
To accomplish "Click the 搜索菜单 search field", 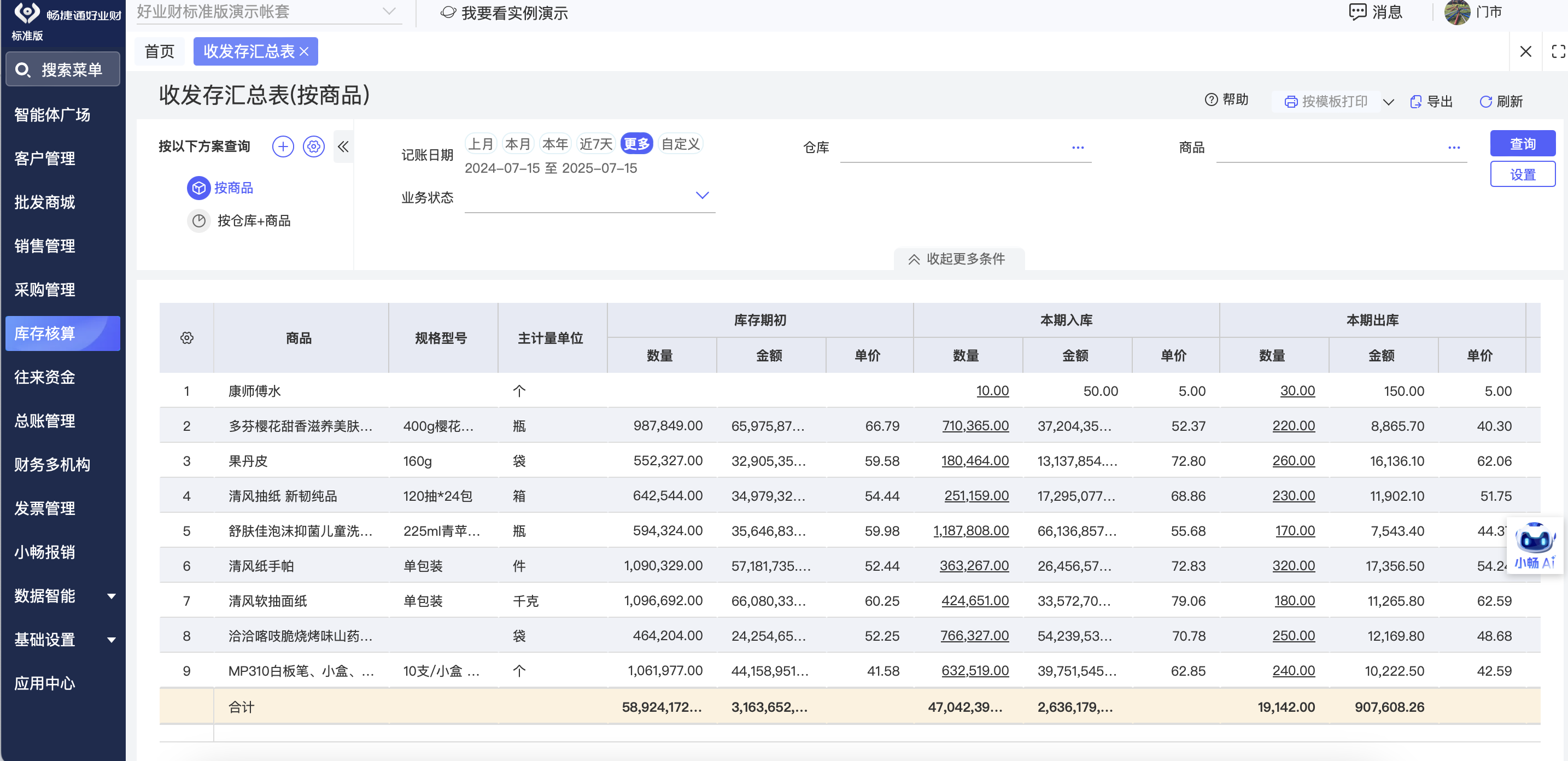I will coord(63,69).
